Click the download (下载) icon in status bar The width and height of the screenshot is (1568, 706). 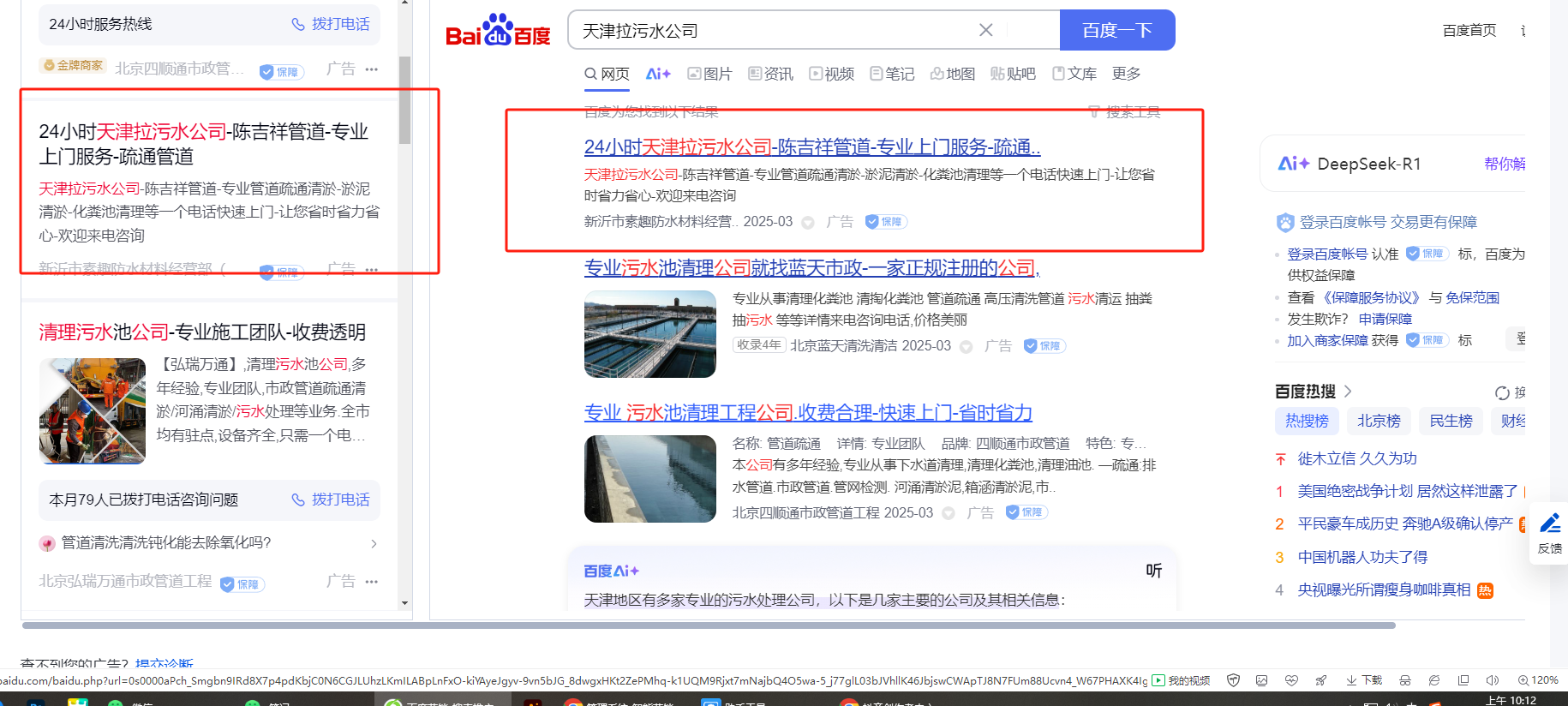(1364, 680)
